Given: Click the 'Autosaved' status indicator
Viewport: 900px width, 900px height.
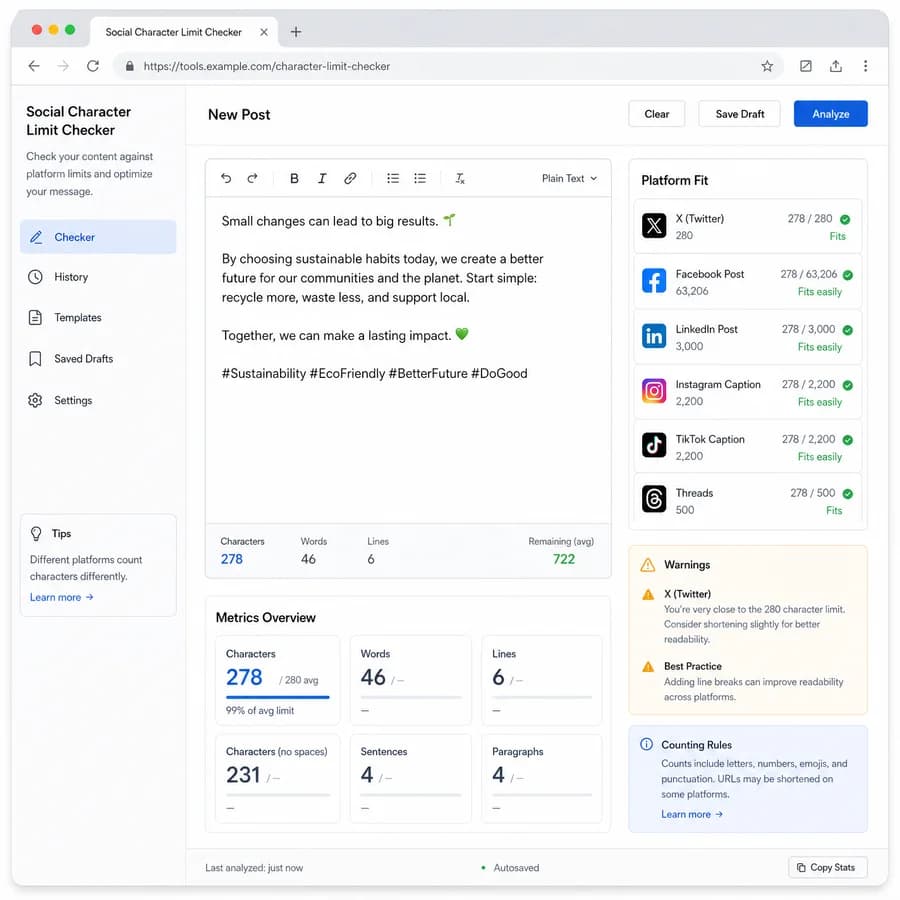Looking at the screenshot, I should 510,868.
